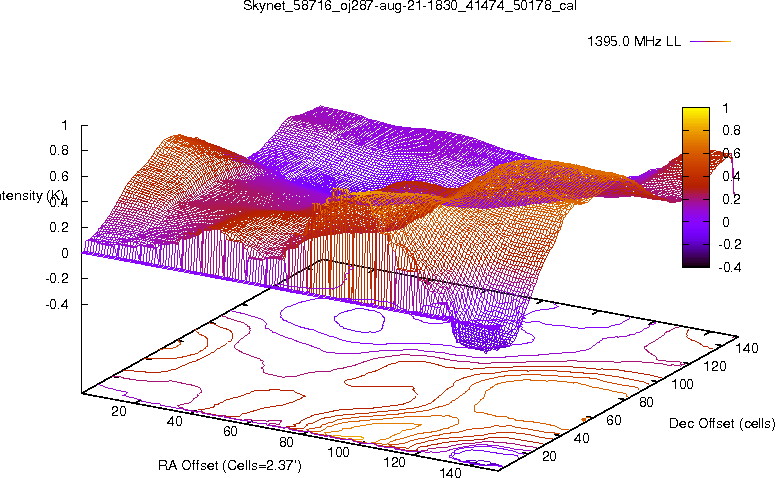
Task: Click tick 0.2 on the intensity axis
Action: click(x=59, y=227)
